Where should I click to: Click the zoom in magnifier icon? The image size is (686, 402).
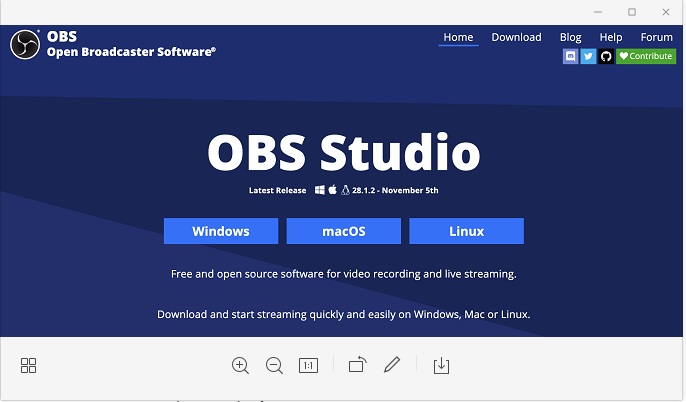coord(240,366)
